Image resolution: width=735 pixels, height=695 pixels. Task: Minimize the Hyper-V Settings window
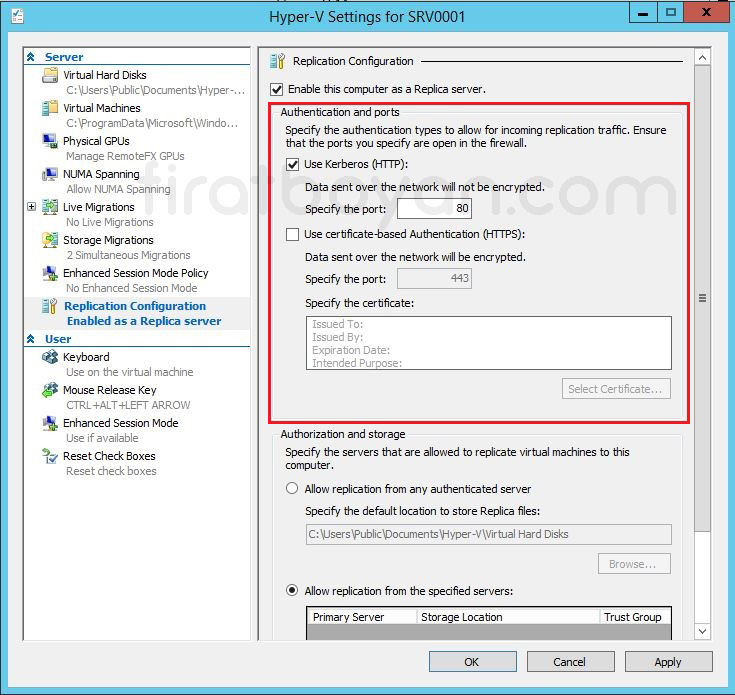tap(643, 13)
